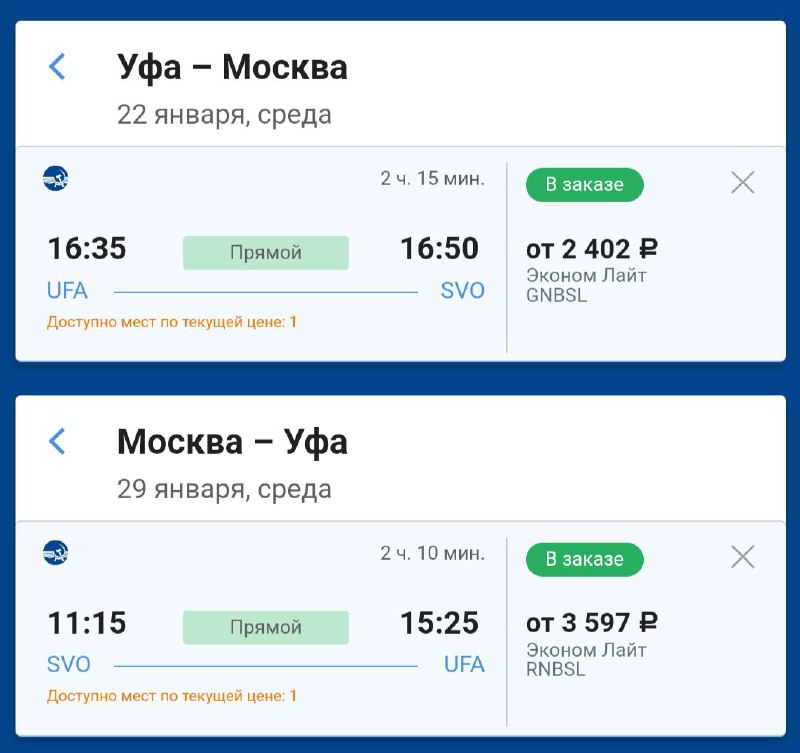Click the GNBSL fare code

[x=556, y=295]
